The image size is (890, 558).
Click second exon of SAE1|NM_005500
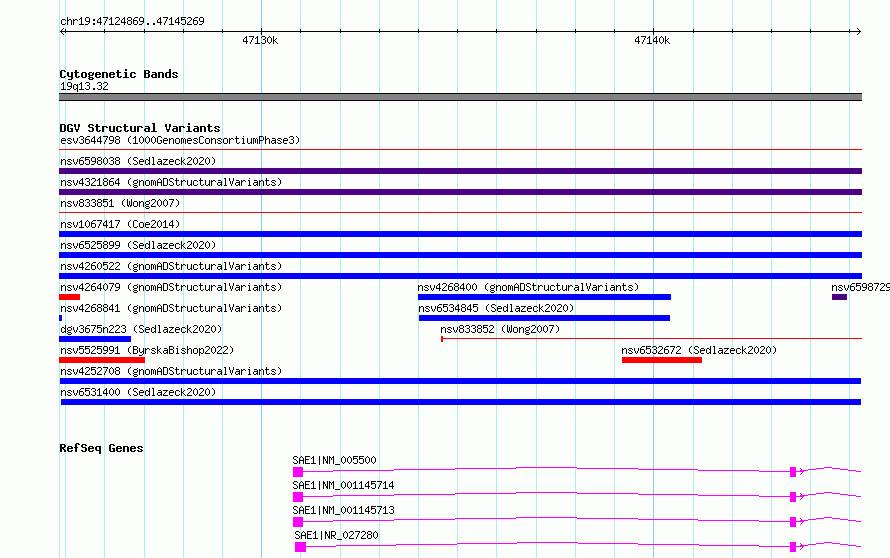coord(793,472)
